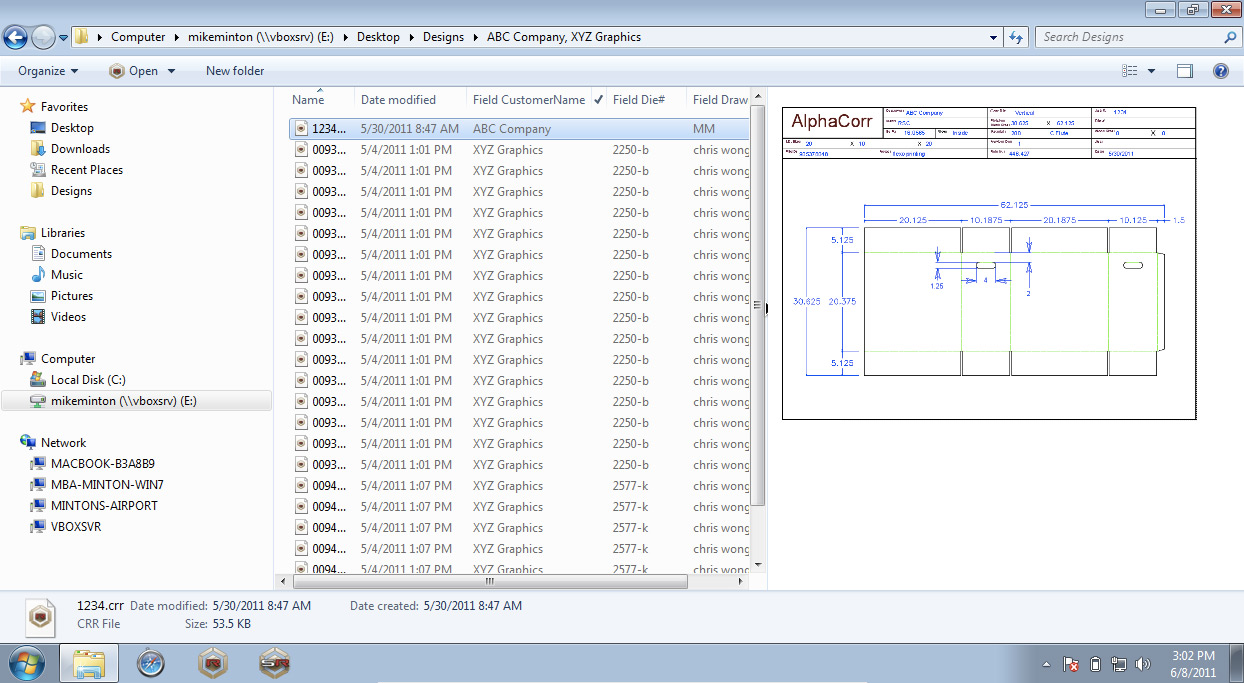Click the Action Center flag tray icon
Image resolution: width=1244 pixels, height=683 pixels.
pos(1070,664)
